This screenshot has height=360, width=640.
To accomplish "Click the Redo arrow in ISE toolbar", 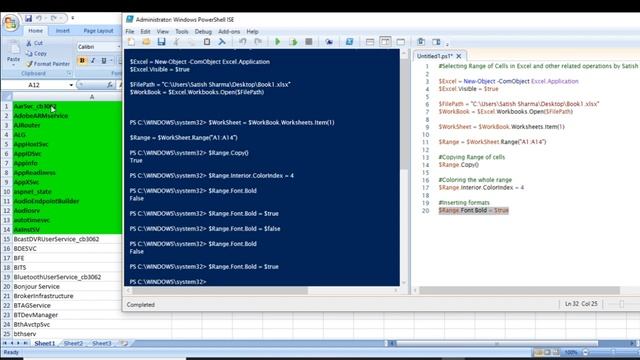I will (258, 42).
